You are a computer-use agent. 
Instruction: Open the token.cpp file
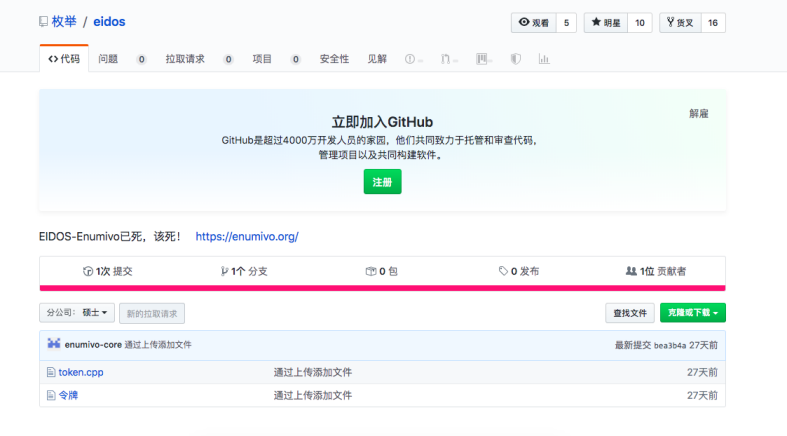(x=81, y=372)
